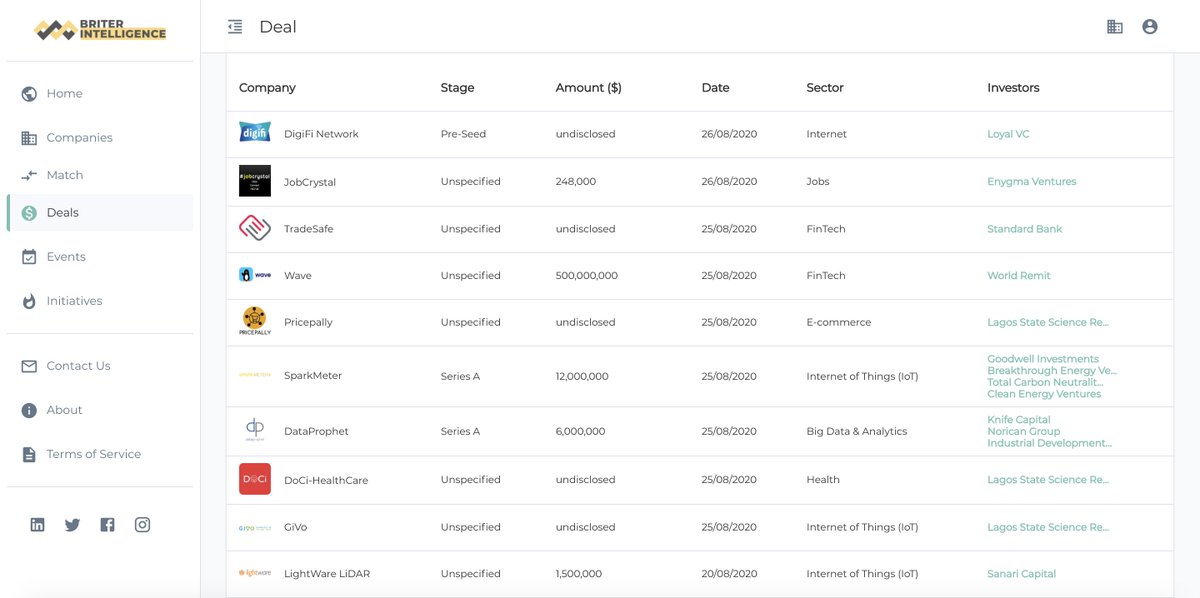Click the 500,000,000 amount for Wave

click(587, 276)
